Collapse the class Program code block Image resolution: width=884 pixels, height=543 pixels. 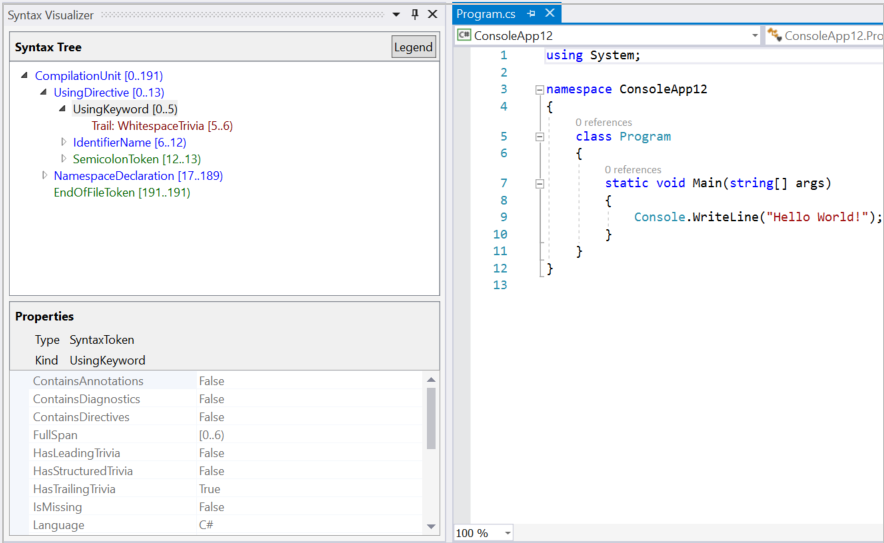(540, 137)
